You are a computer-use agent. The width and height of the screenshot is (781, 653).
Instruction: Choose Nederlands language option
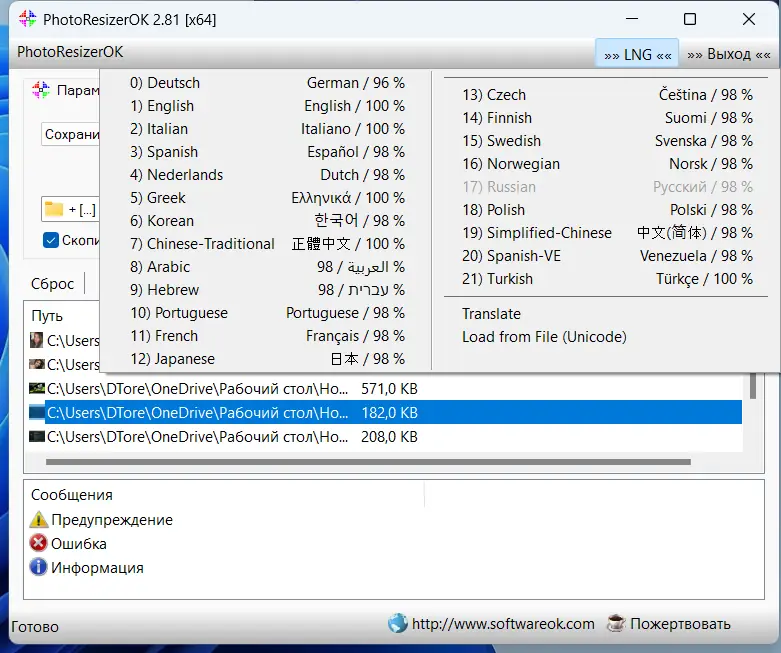(x=267, y=174)
